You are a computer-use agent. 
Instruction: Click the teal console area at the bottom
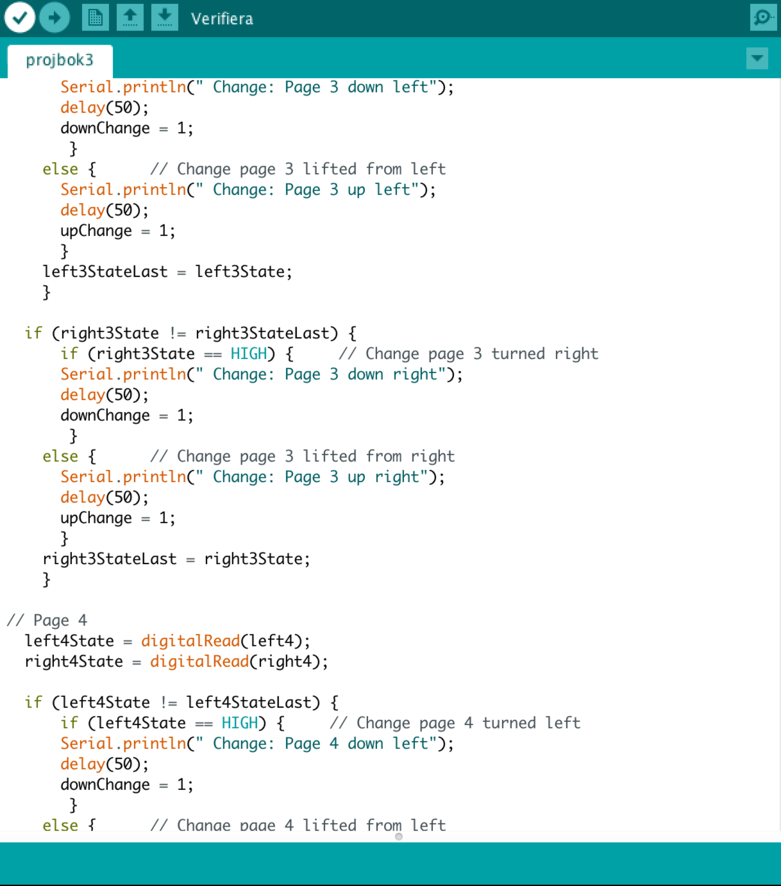(390, 863)
